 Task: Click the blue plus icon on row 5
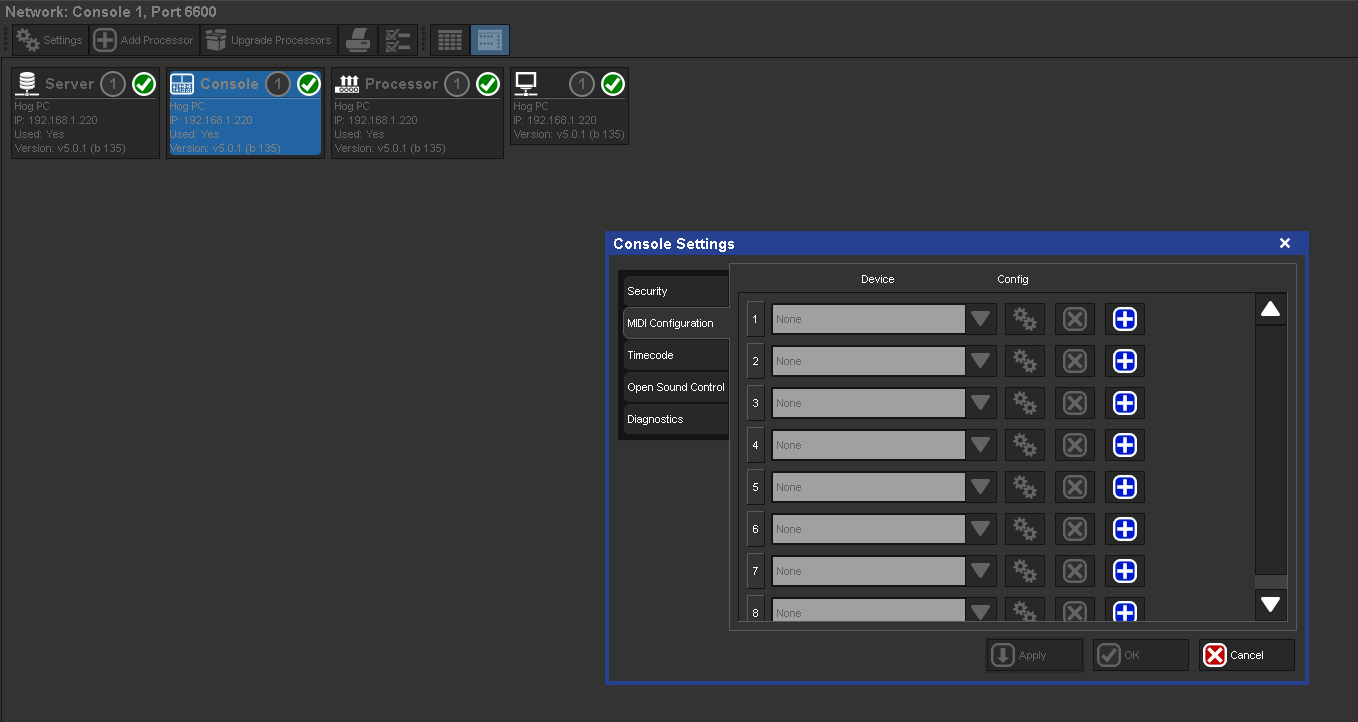(x=1125, y=487)
